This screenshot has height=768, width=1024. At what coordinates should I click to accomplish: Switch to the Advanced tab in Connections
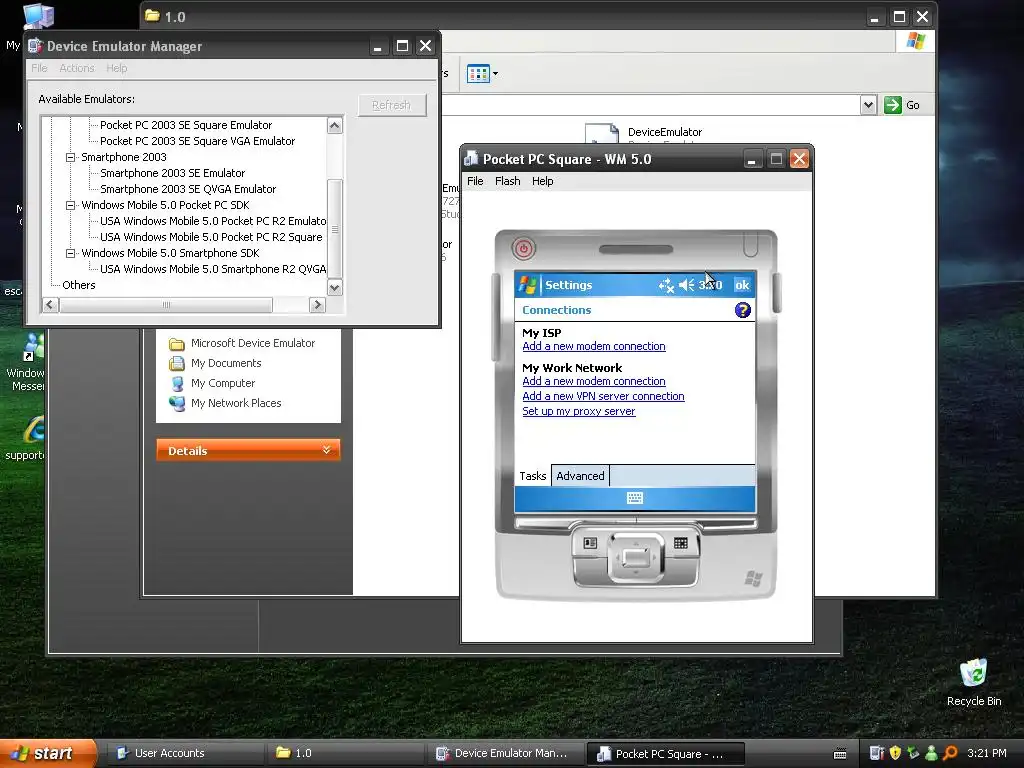(580, 475)
